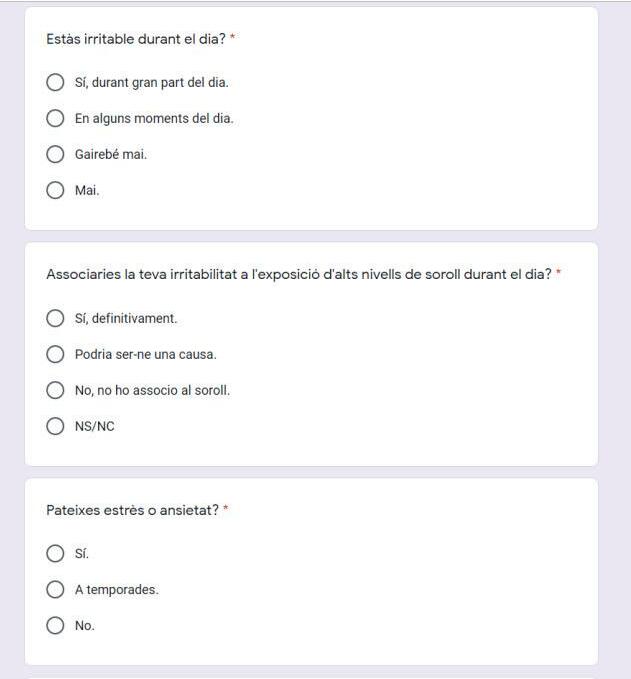Click the required asterisk after the soroll question
631x679 pixels.
(x=559, y=274)
